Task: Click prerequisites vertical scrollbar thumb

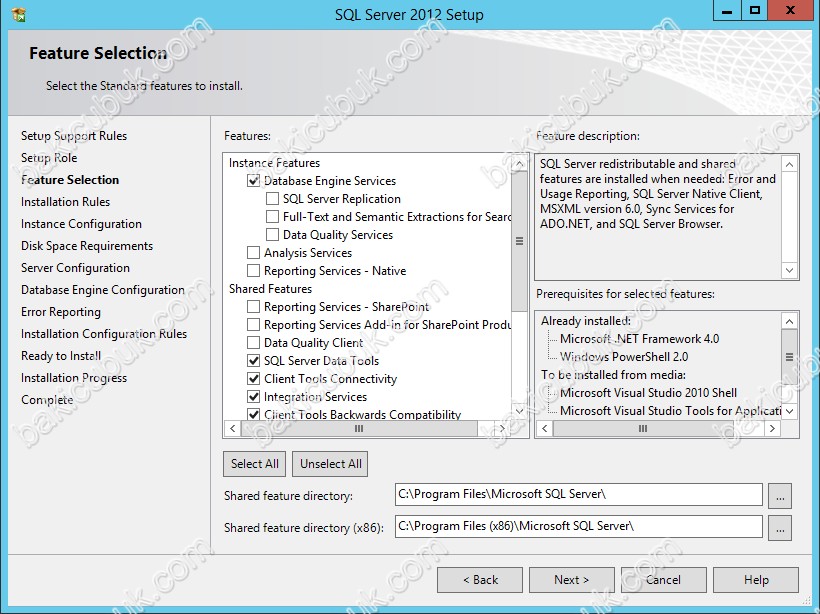Action: (789, 357)
